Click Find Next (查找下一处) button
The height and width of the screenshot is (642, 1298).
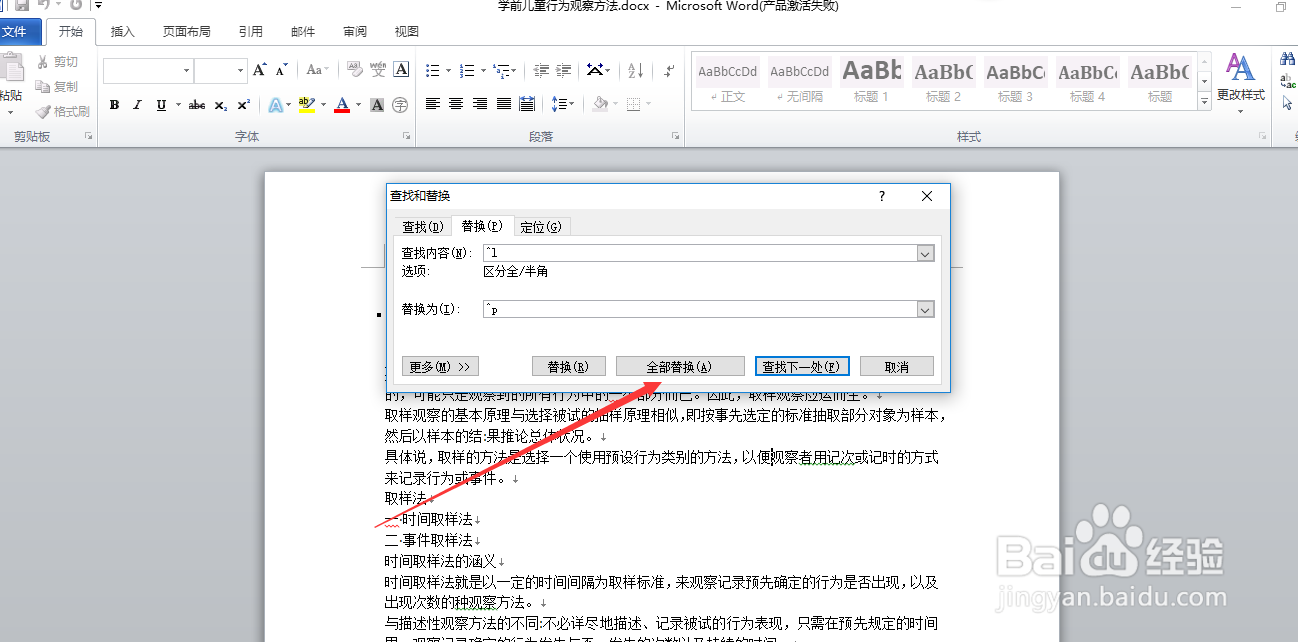pyautogui.click(x=803, y=367)
